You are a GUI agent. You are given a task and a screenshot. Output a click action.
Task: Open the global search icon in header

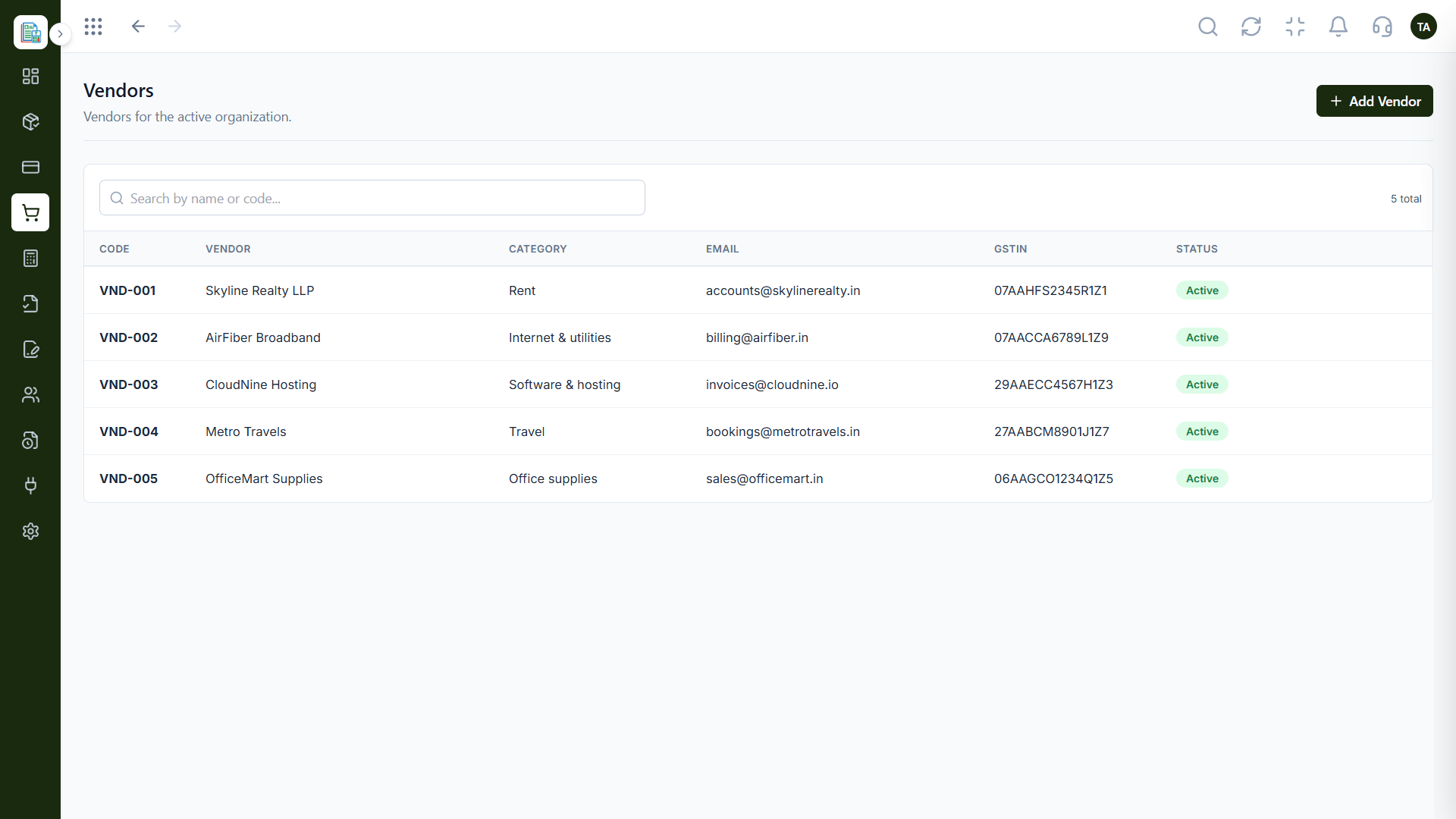coord(1208,27)
